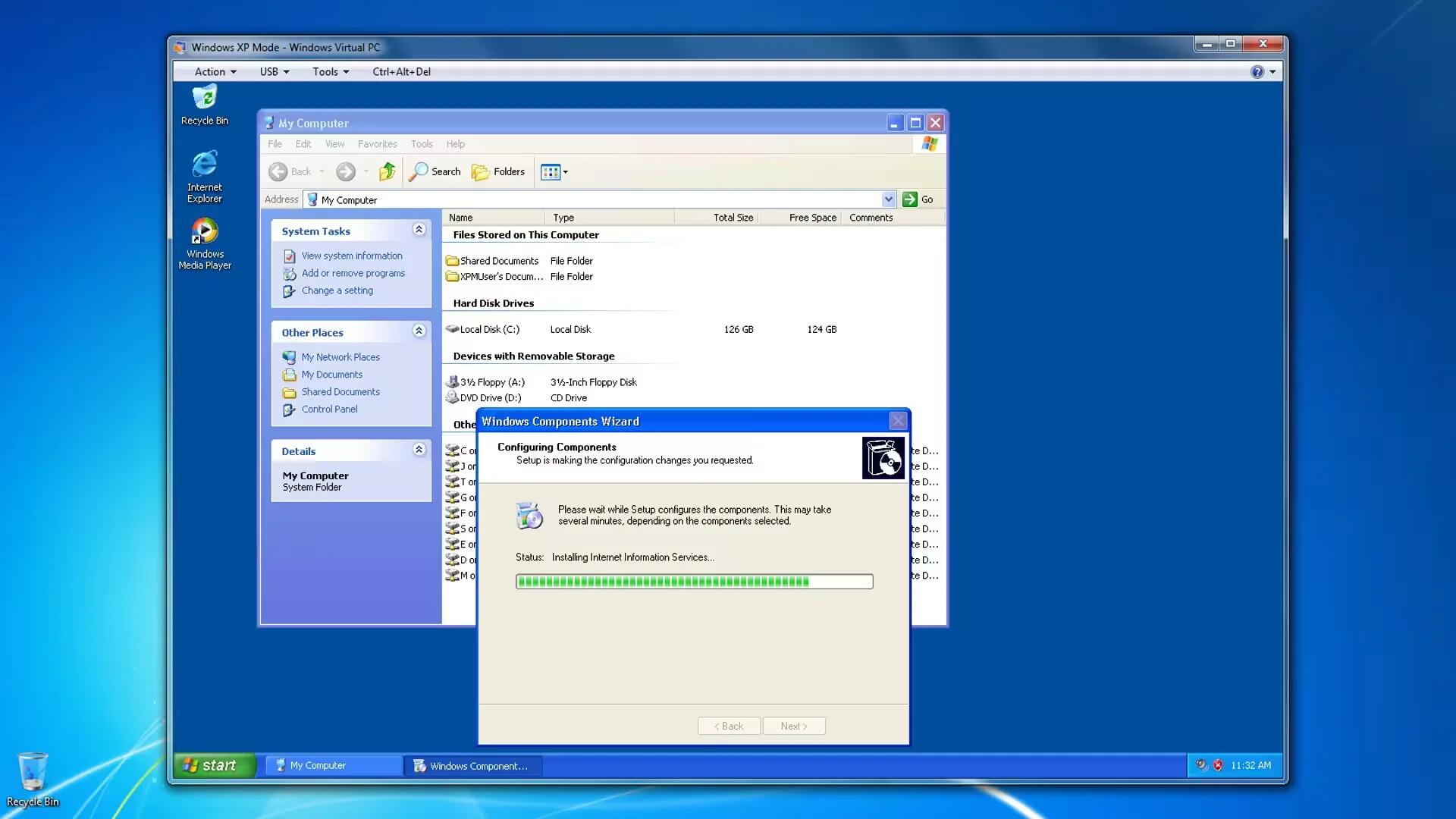Click the wizard's Back button
The image size is (1456, 819).
(x=729, y=726)
